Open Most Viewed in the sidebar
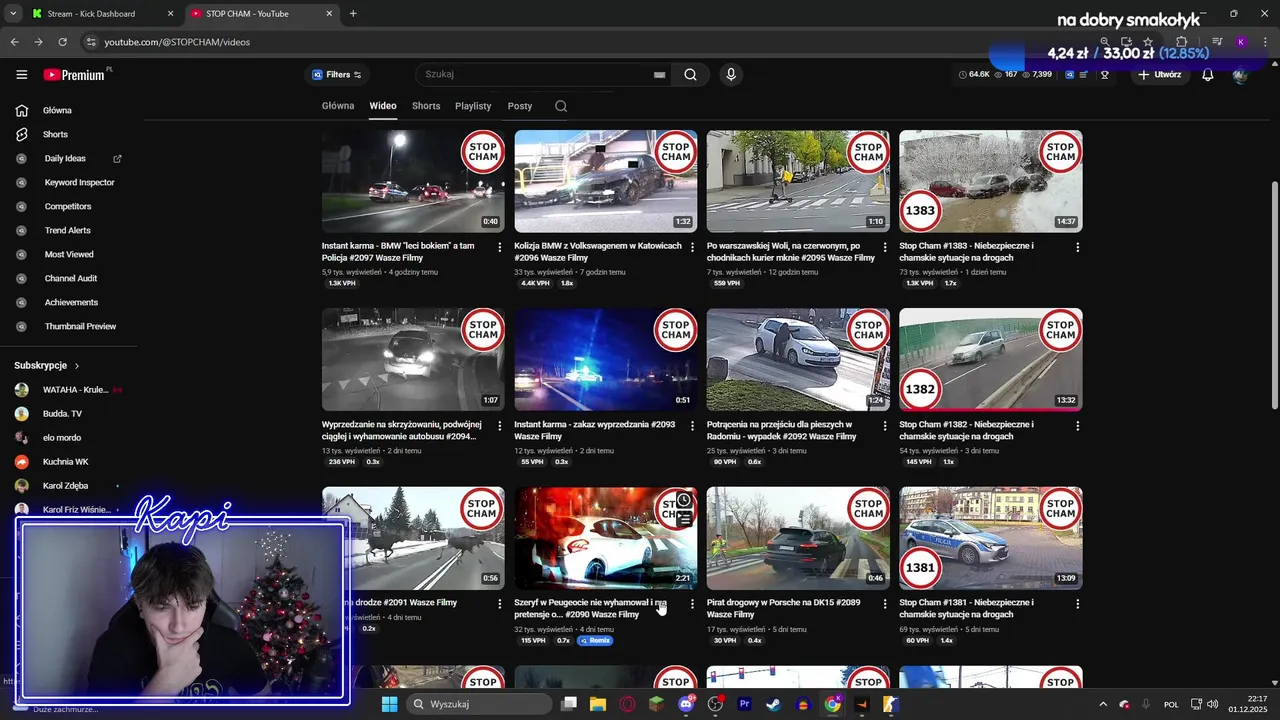1280x720 pixels. (x=69, y=254)
